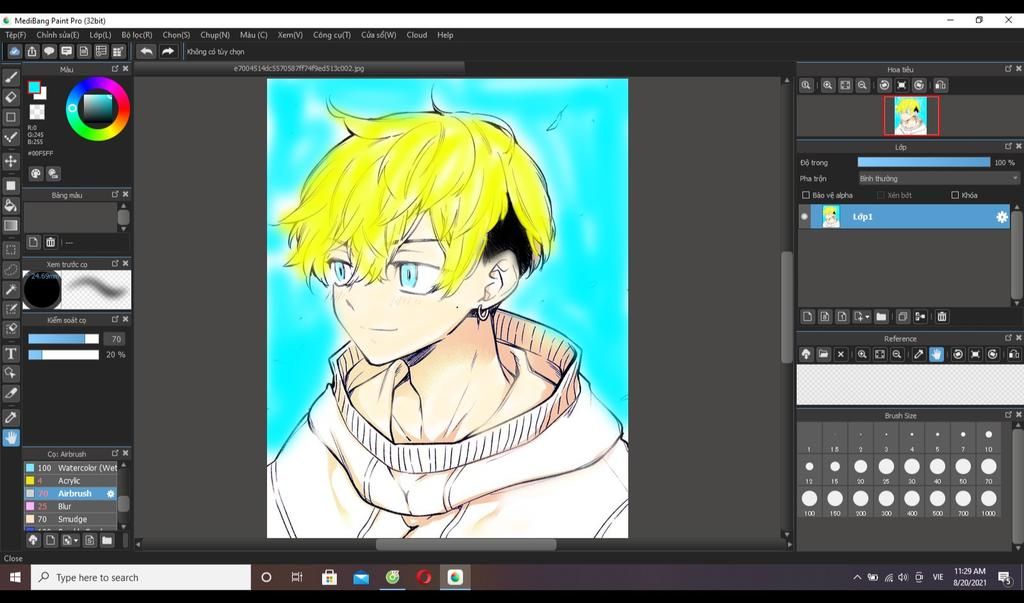Screen dimensions: 1024x603
Task: Switch to the e7004514...jpg document tab
Action: coord(299,68)
